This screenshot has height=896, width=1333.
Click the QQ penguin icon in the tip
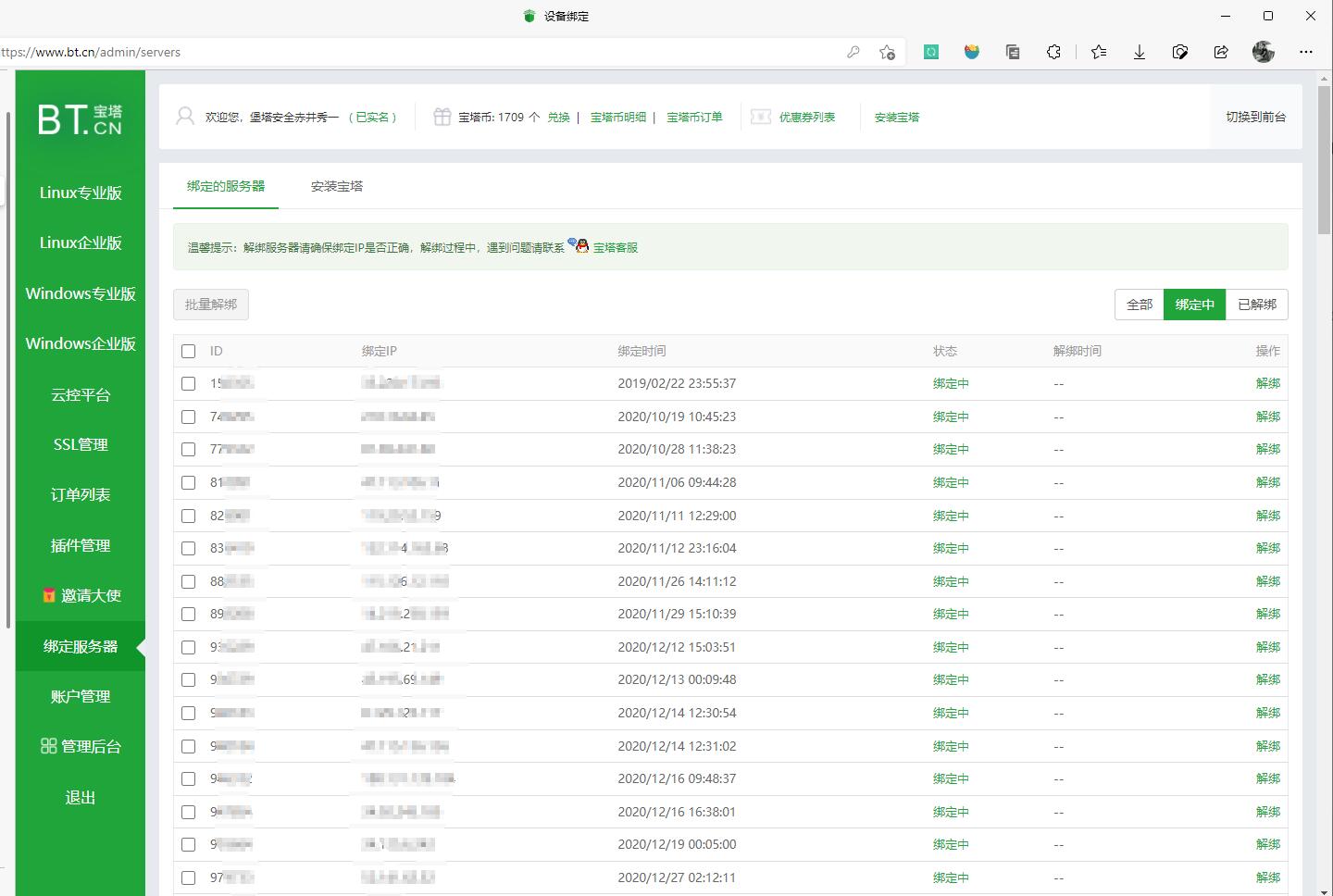pos(579,245)
